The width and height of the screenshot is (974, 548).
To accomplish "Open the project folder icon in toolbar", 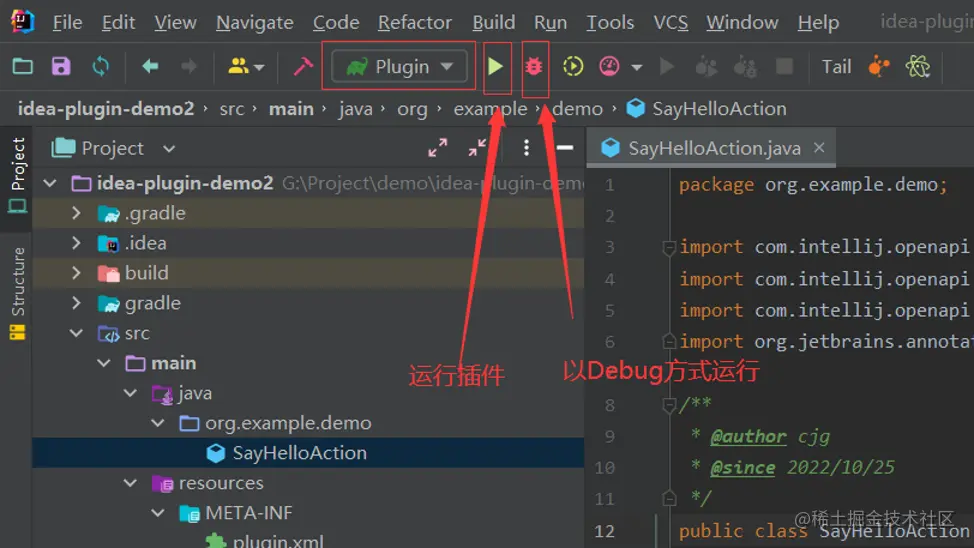I will click(22, 66).
